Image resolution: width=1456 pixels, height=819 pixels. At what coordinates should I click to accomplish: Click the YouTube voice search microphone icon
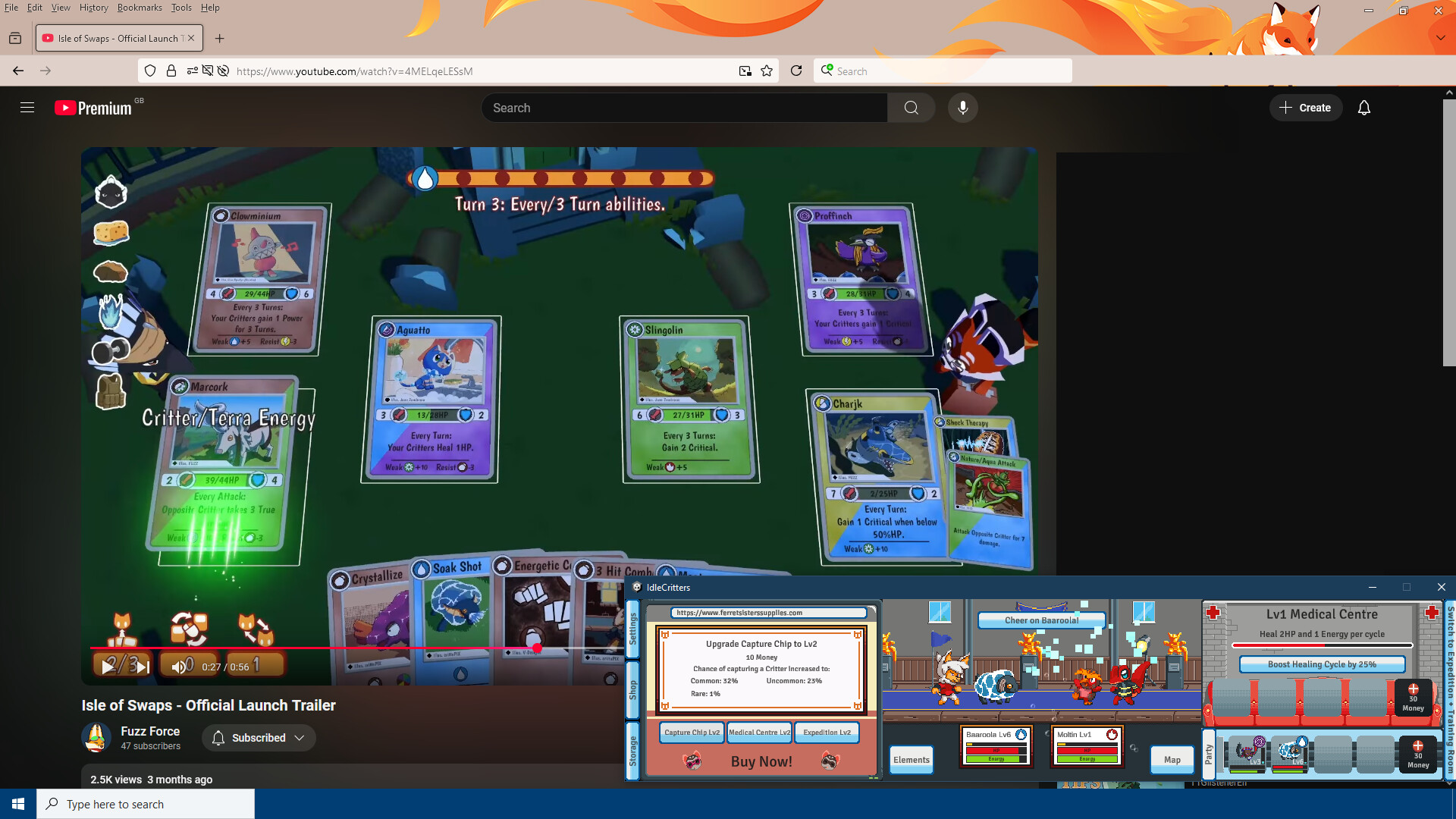tap(962, 107)
